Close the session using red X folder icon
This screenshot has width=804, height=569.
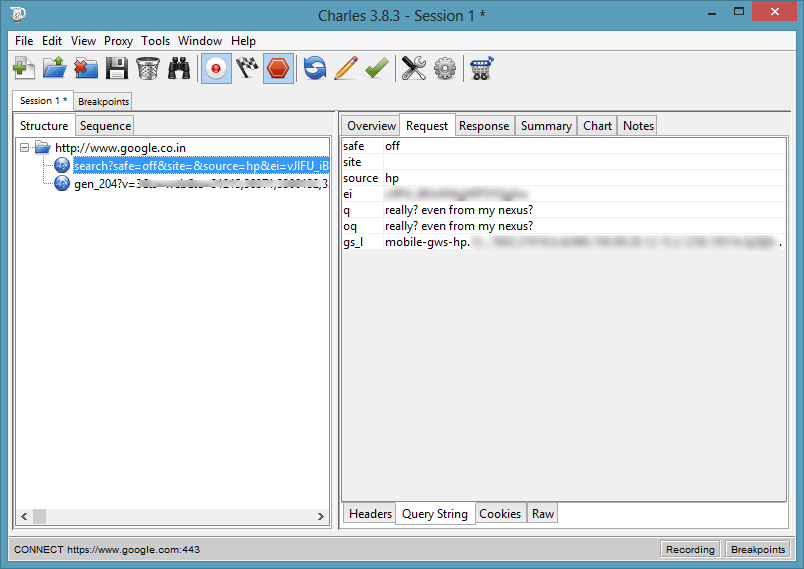pyautogui.click(x=86, y=68)
